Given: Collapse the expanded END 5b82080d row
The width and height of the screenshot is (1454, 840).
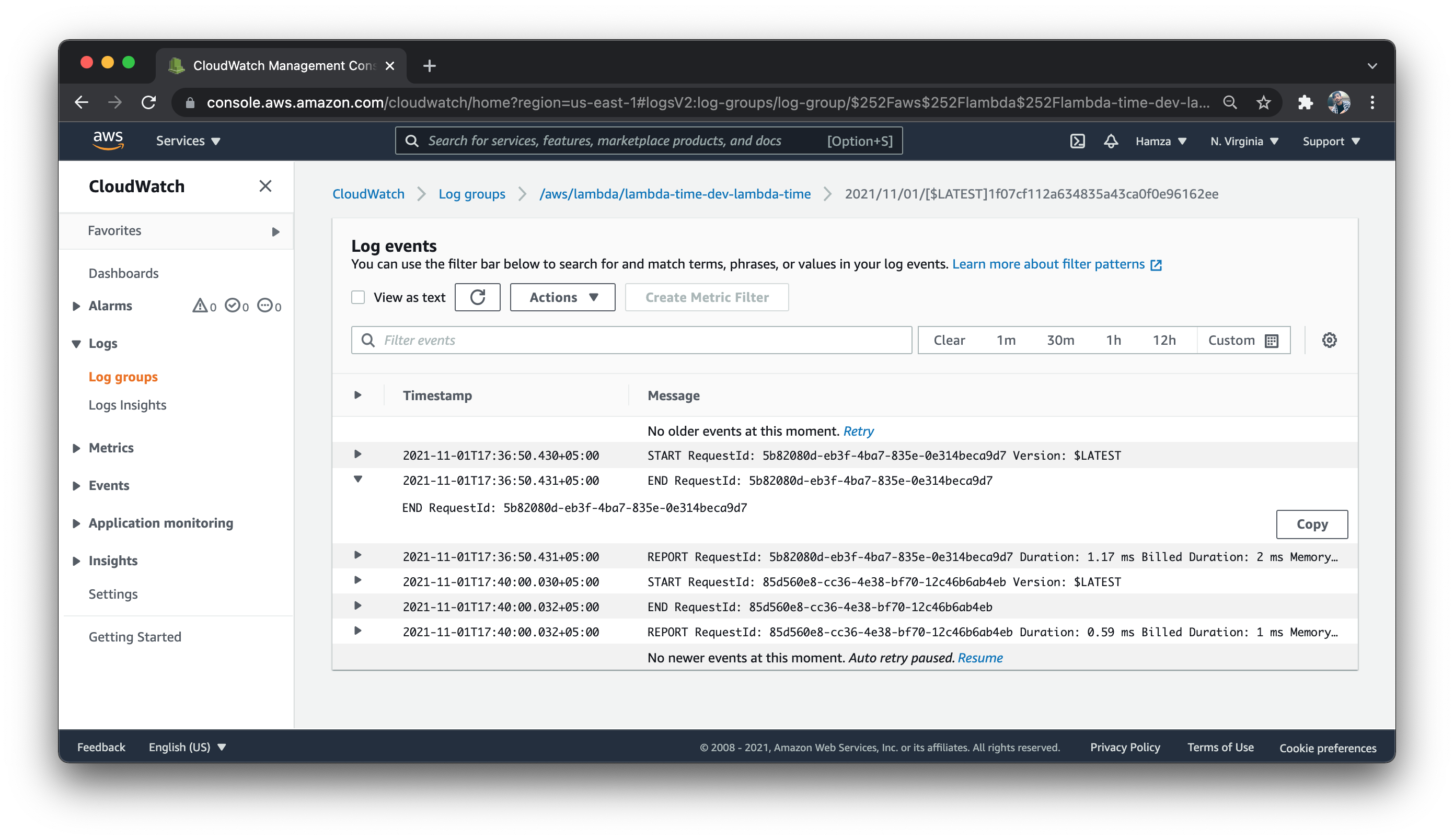Looking at the screenshot, I should 357,479.
